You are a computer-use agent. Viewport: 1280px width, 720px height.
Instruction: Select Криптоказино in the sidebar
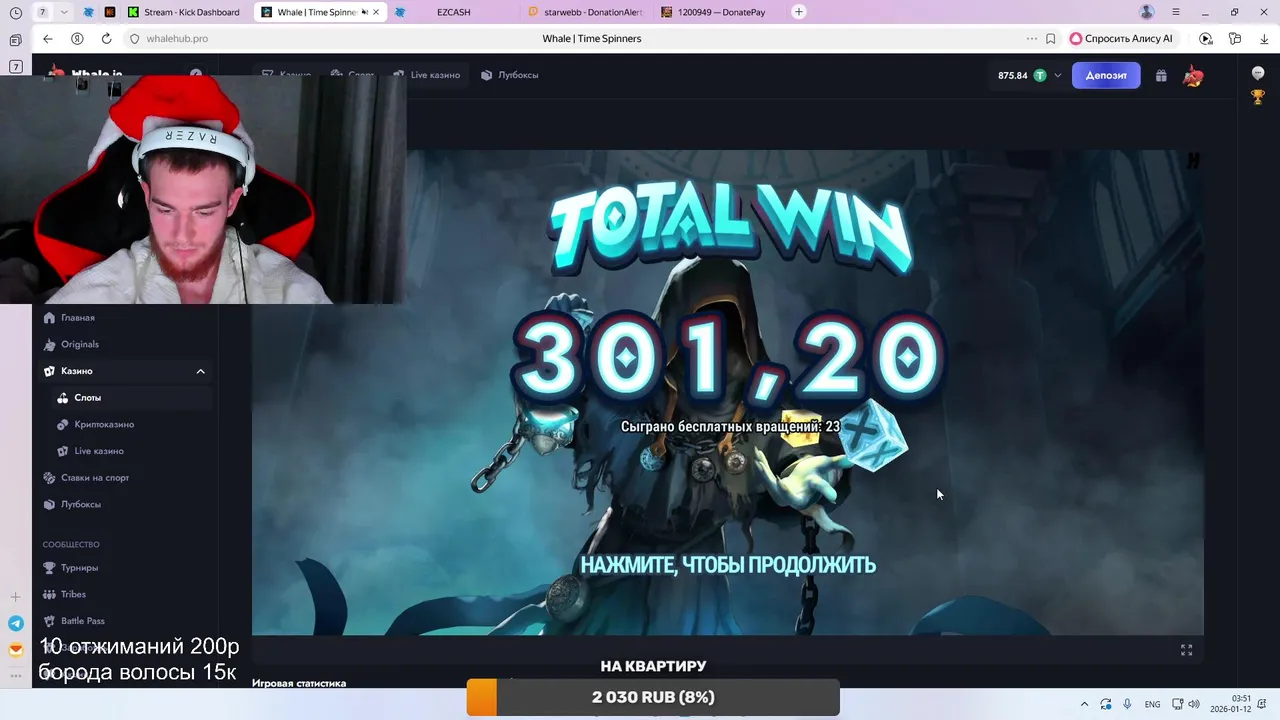pos(96,424)
